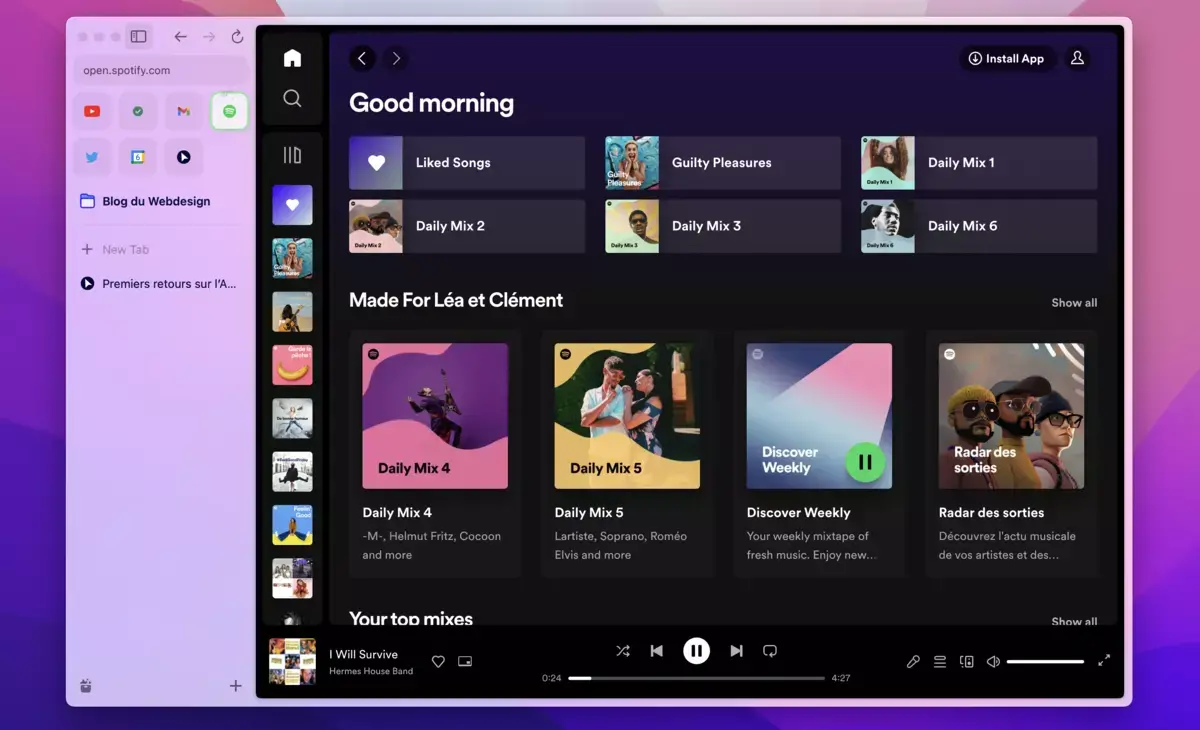Pause Discover Weekly with green button
Viewport: 1200px width, 730px height.
coord(865,462)
